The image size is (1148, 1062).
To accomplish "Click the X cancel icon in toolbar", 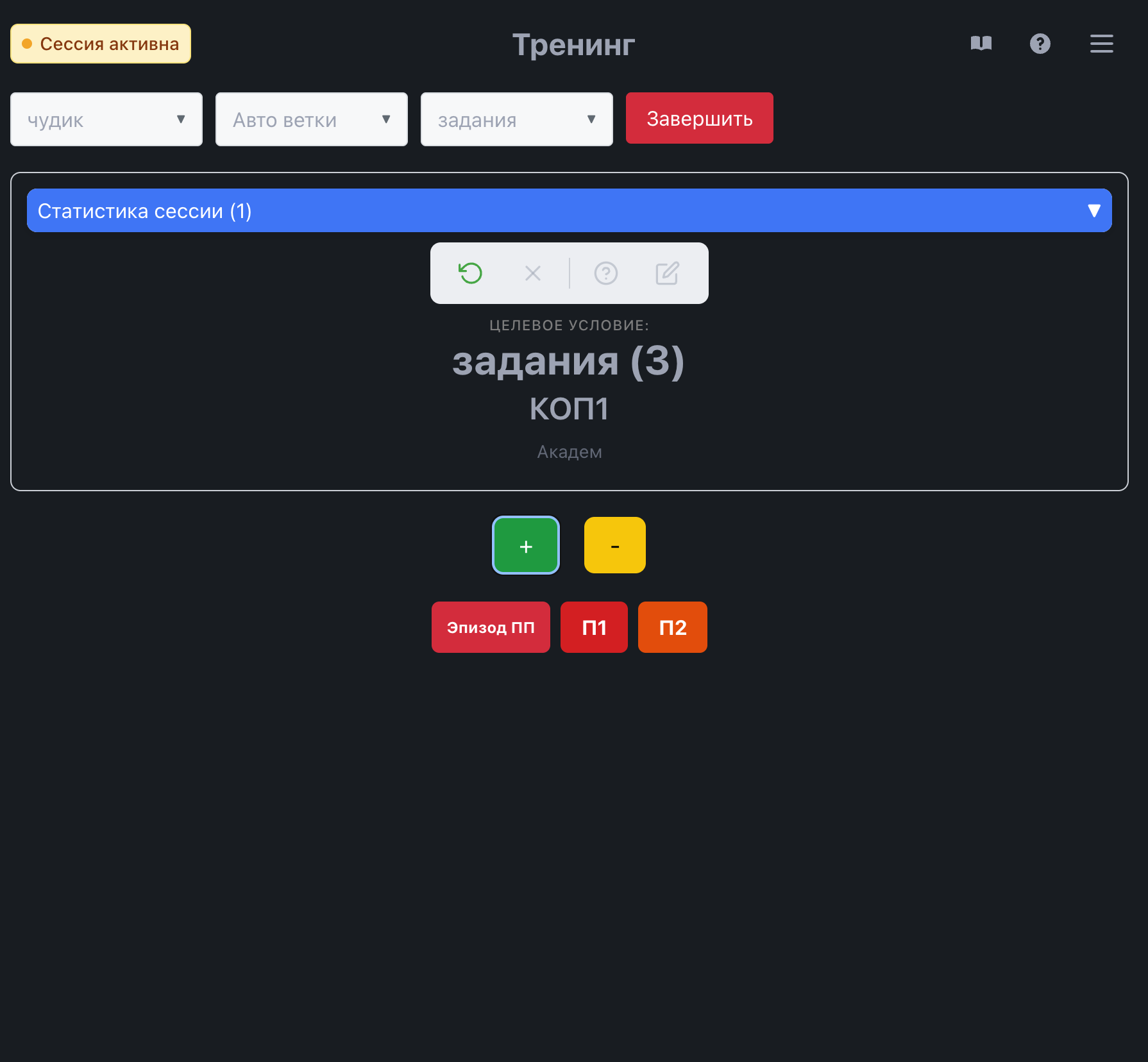I will pos(532,273).
